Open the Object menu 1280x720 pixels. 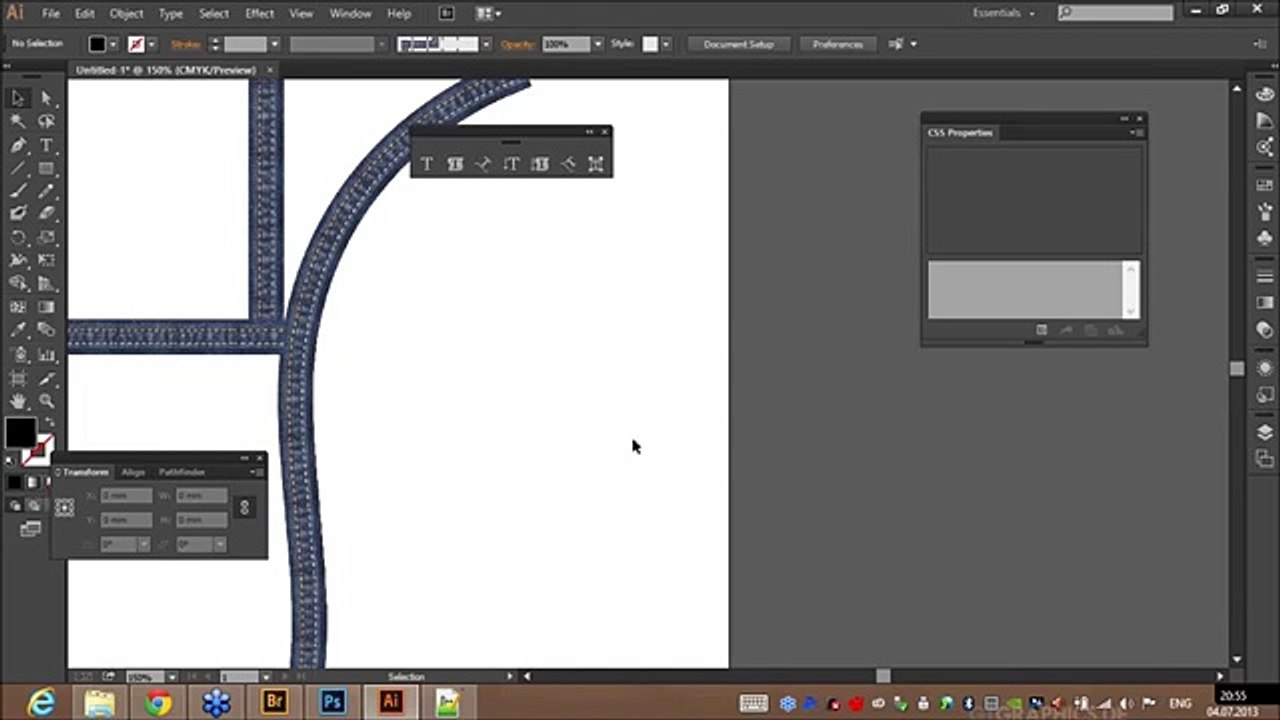click(x=126, y=14)
